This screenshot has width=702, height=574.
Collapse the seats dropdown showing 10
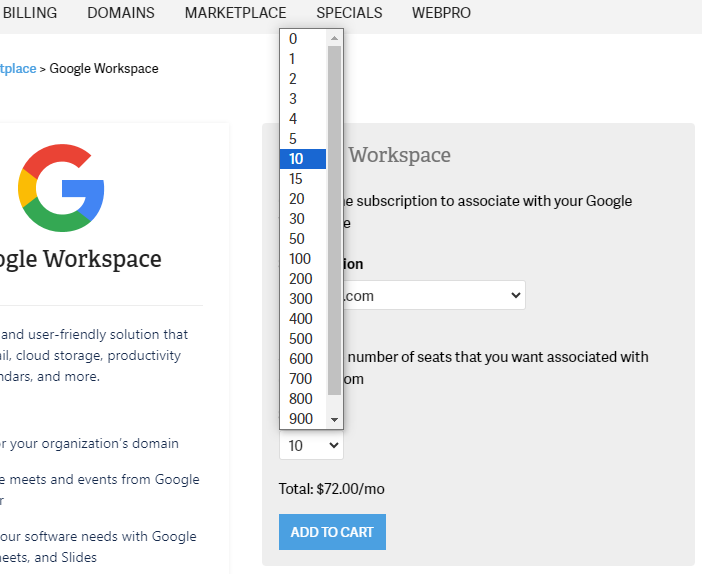311,445
